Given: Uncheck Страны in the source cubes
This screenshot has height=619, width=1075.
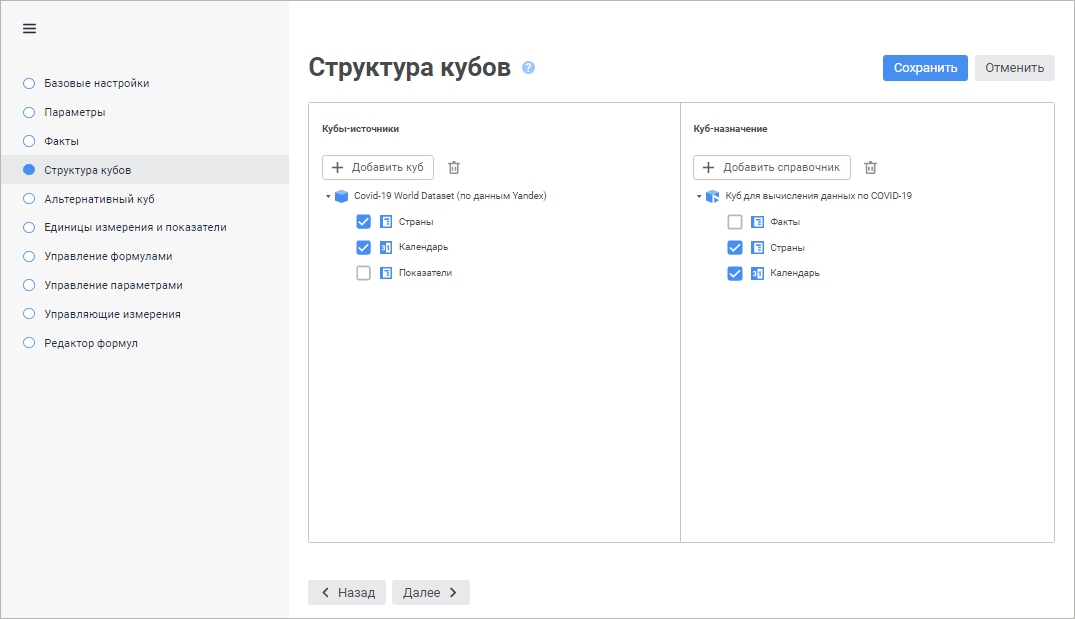Looking at the screenshot, I should click(x=364, y=222).
